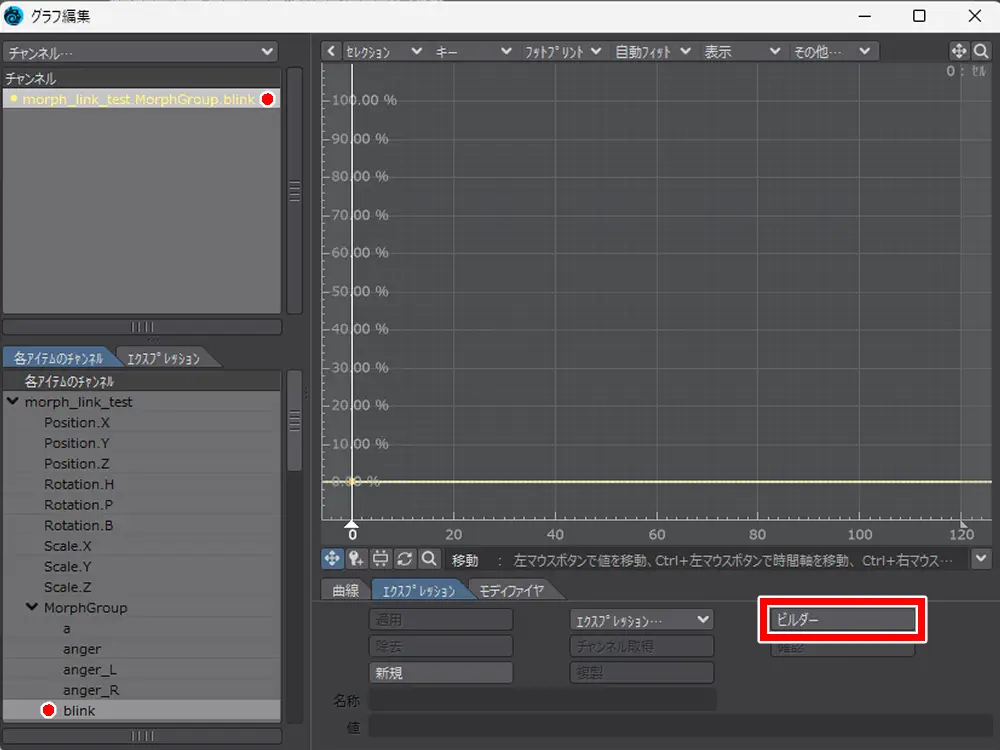Select the Zoom tool below the graph
This screenshot has width=1000, height=750.
coord(429,559)
